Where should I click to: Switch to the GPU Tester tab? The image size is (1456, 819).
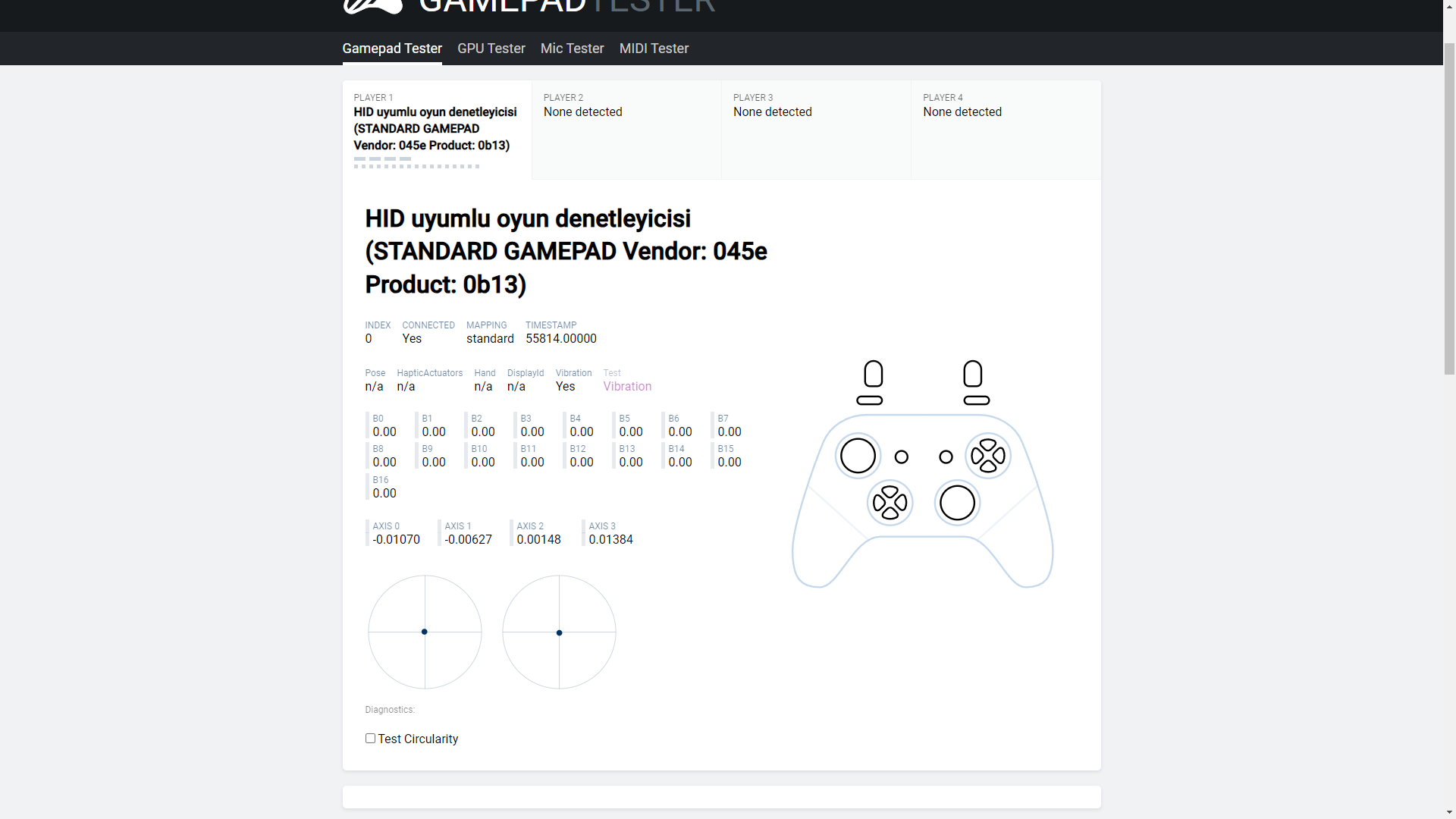point(491,49)
